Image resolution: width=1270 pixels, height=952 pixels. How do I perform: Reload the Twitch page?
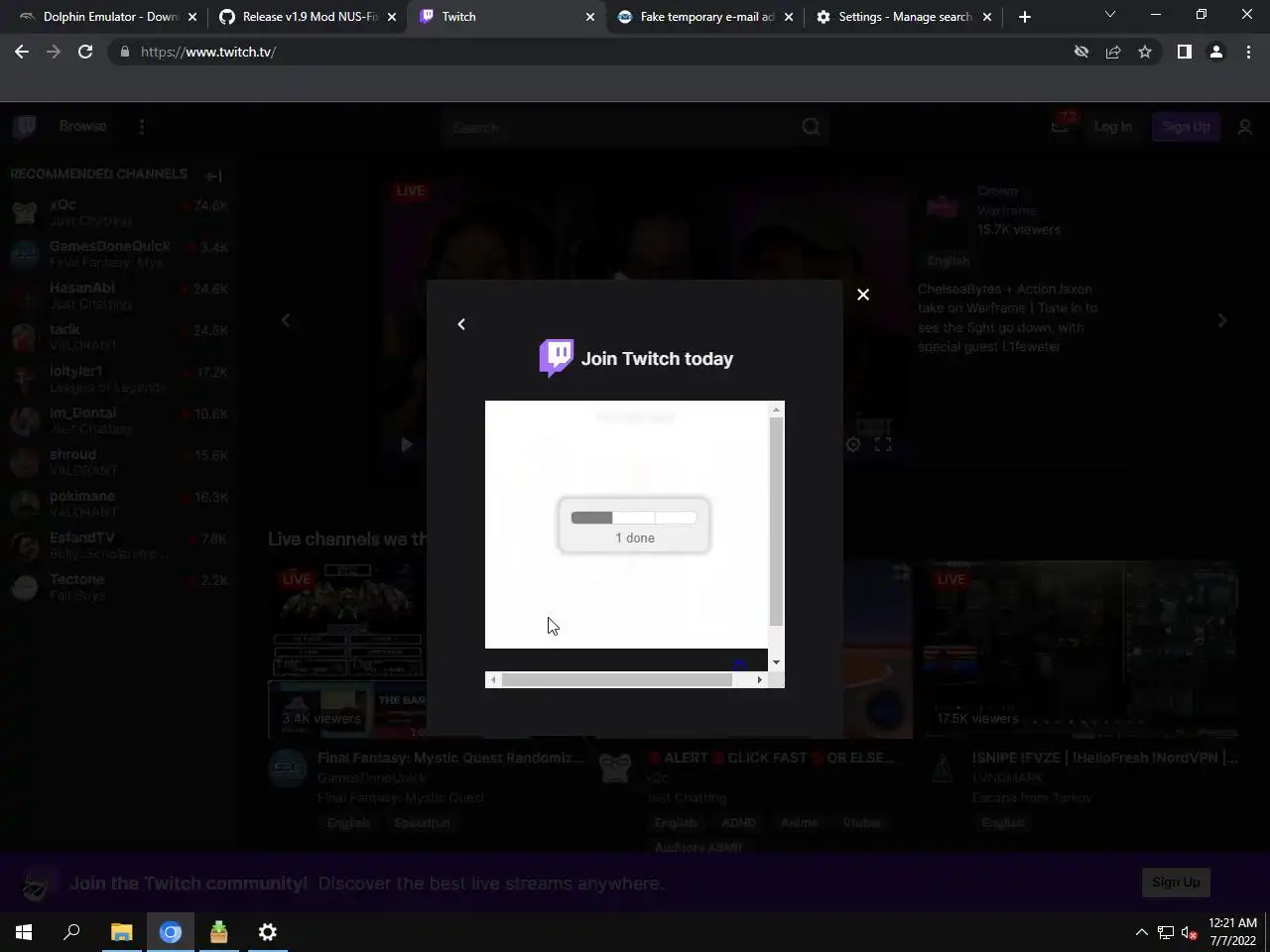click(85, 52)
